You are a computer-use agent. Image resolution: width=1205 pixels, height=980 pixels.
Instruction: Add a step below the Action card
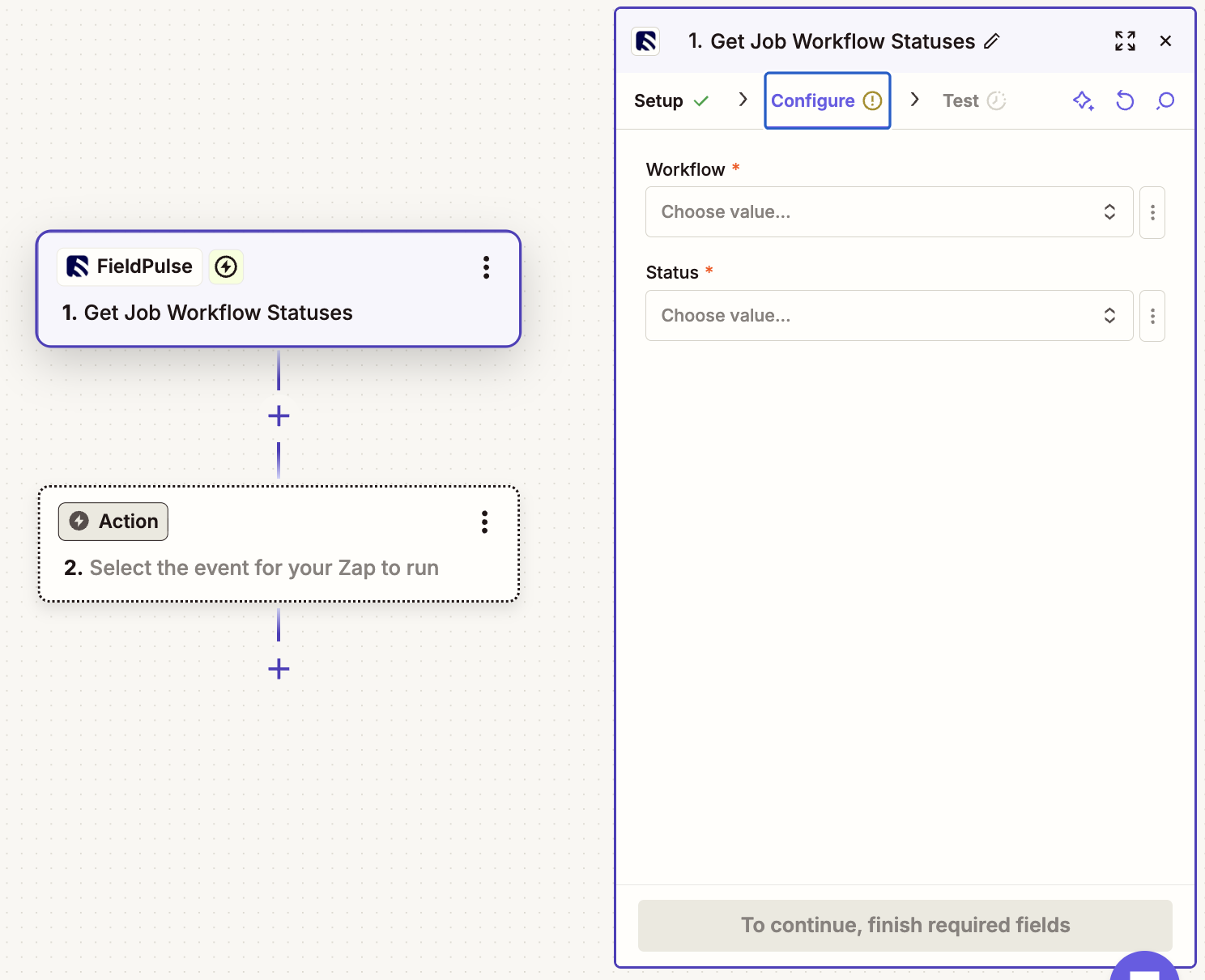279,669
